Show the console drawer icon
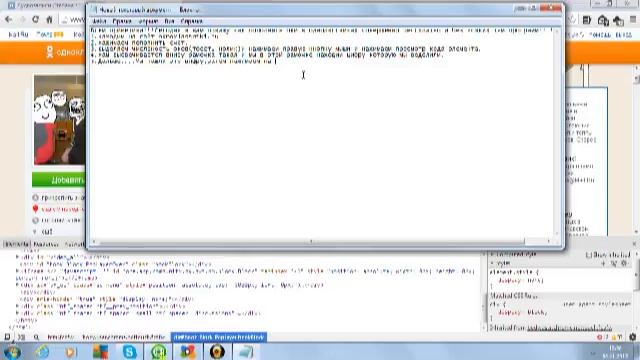640x360 pixels. [x=21, y=337]
